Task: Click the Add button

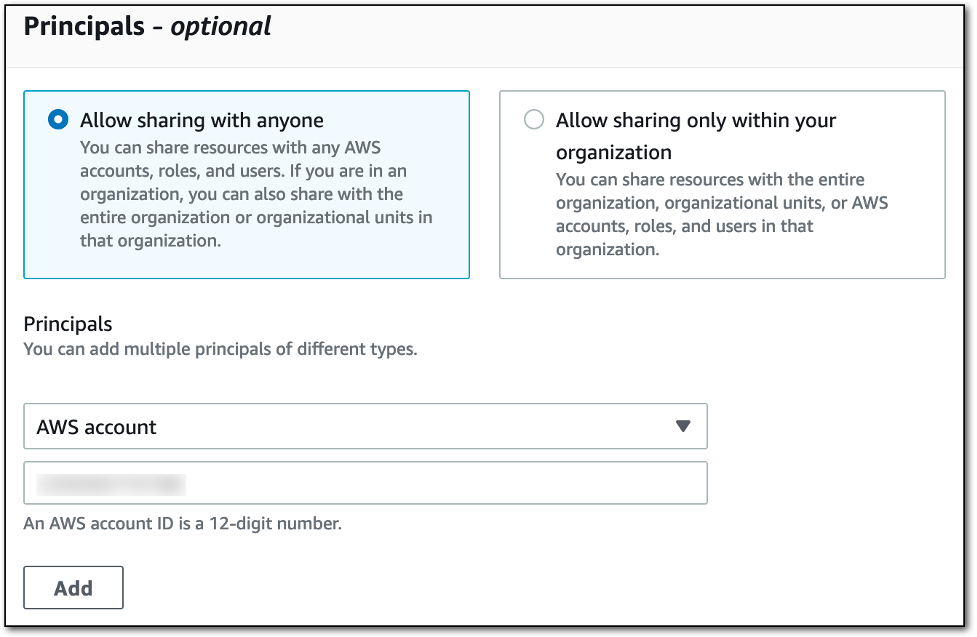Action: click(73, 587)
